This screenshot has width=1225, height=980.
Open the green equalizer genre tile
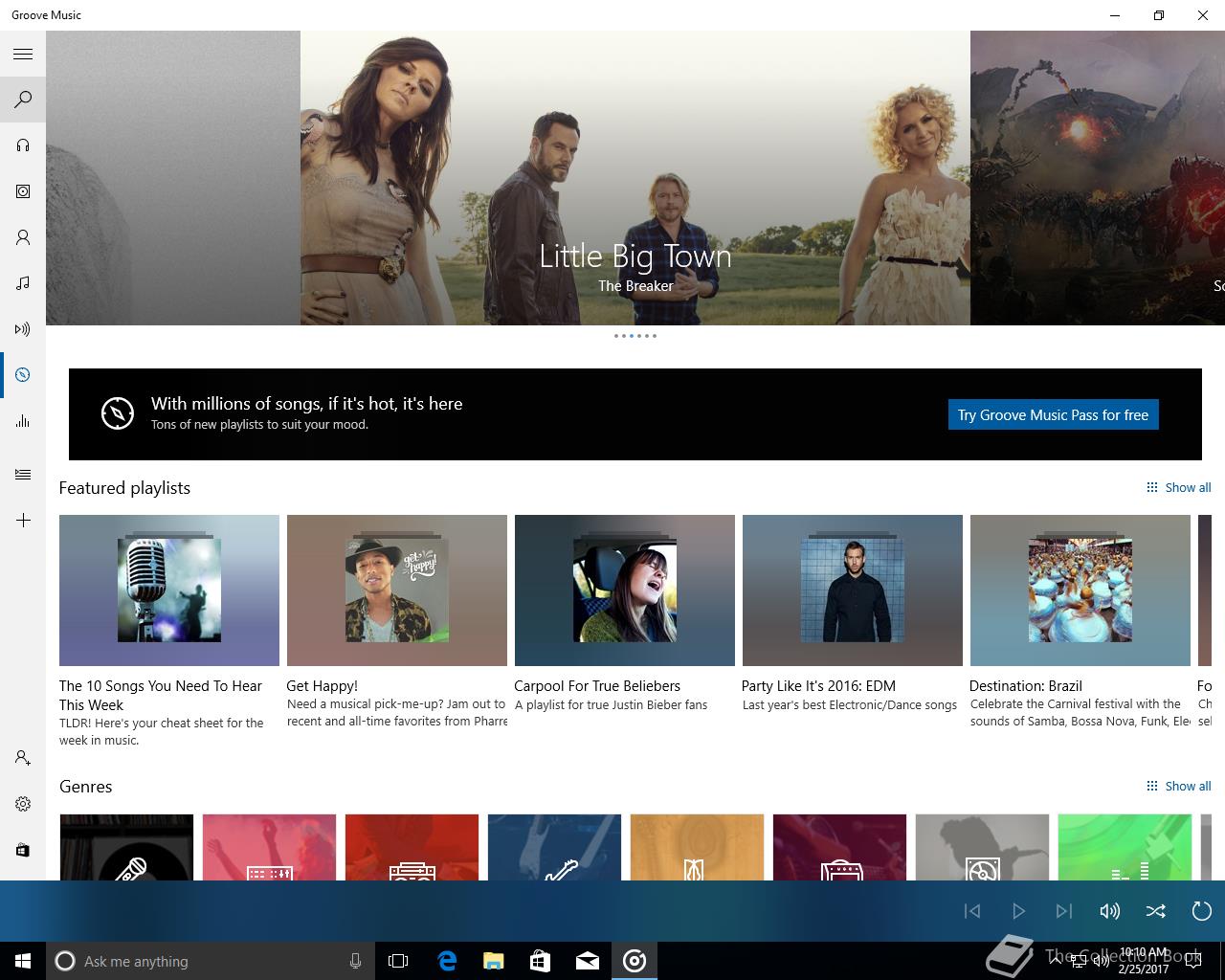1125,847
